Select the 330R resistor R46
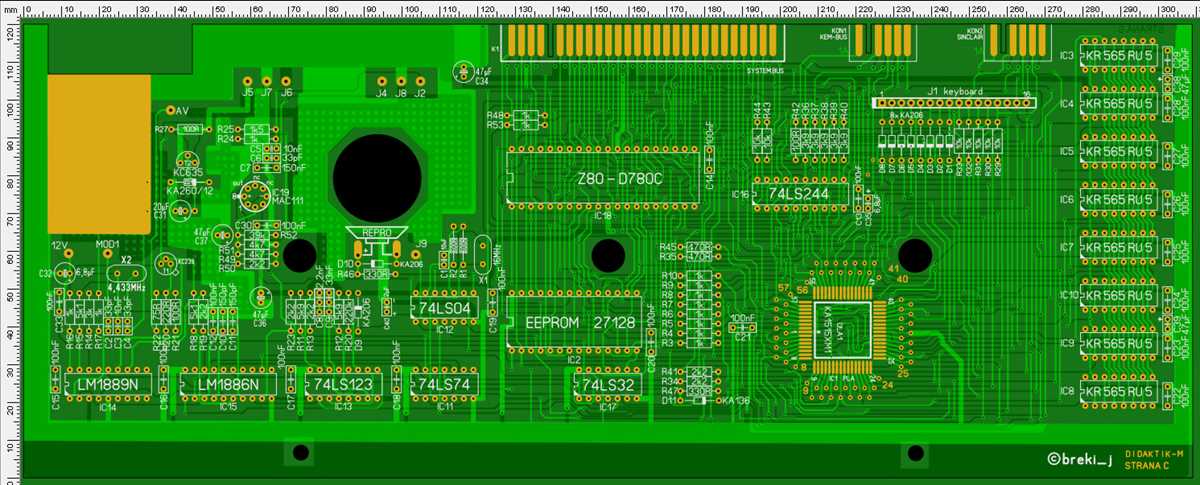Screen dimensions: 1200x485 click(375, 273)
